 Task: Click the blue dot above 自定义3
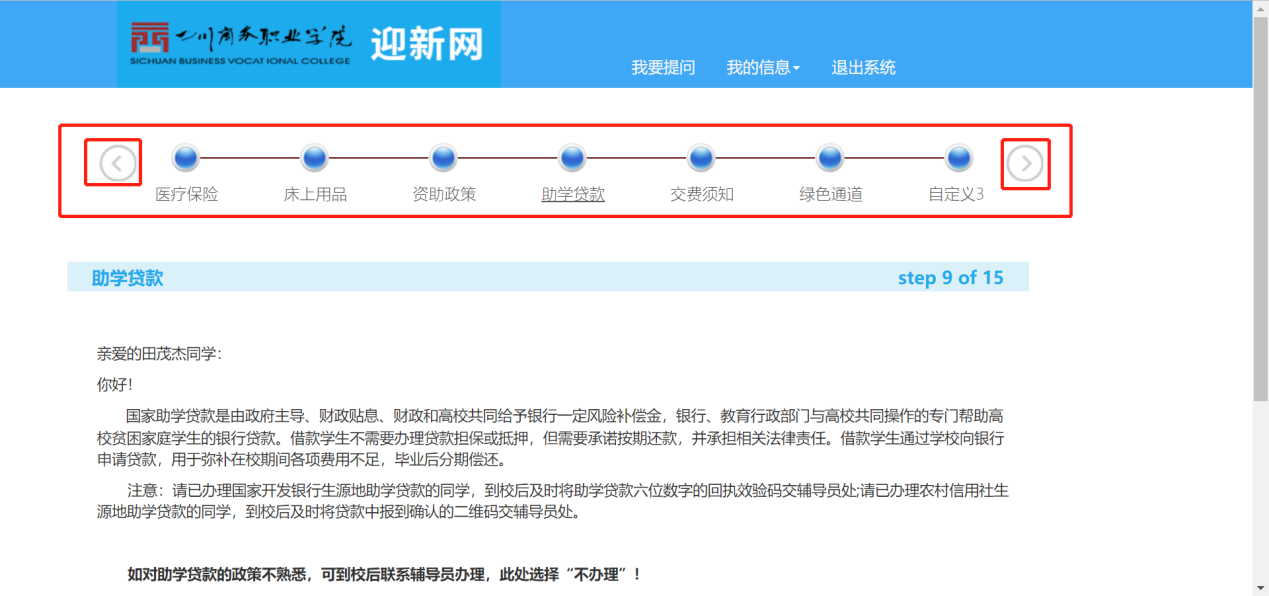tap(959, 158)
